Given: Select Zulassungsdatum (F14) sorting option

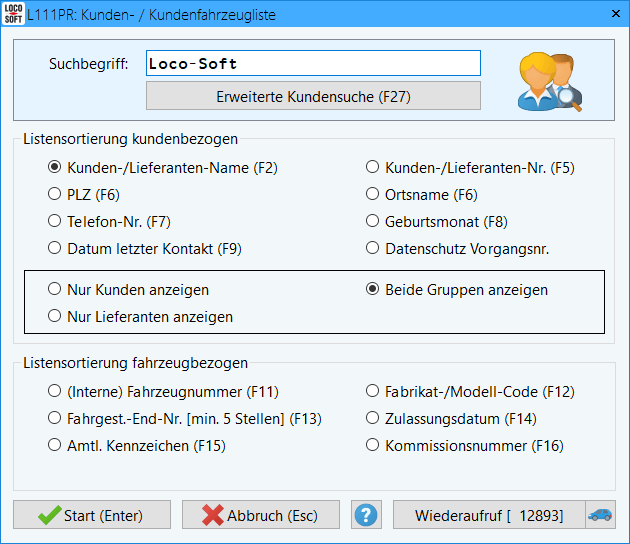Looking at the screenshot, I should click(373, 419).
